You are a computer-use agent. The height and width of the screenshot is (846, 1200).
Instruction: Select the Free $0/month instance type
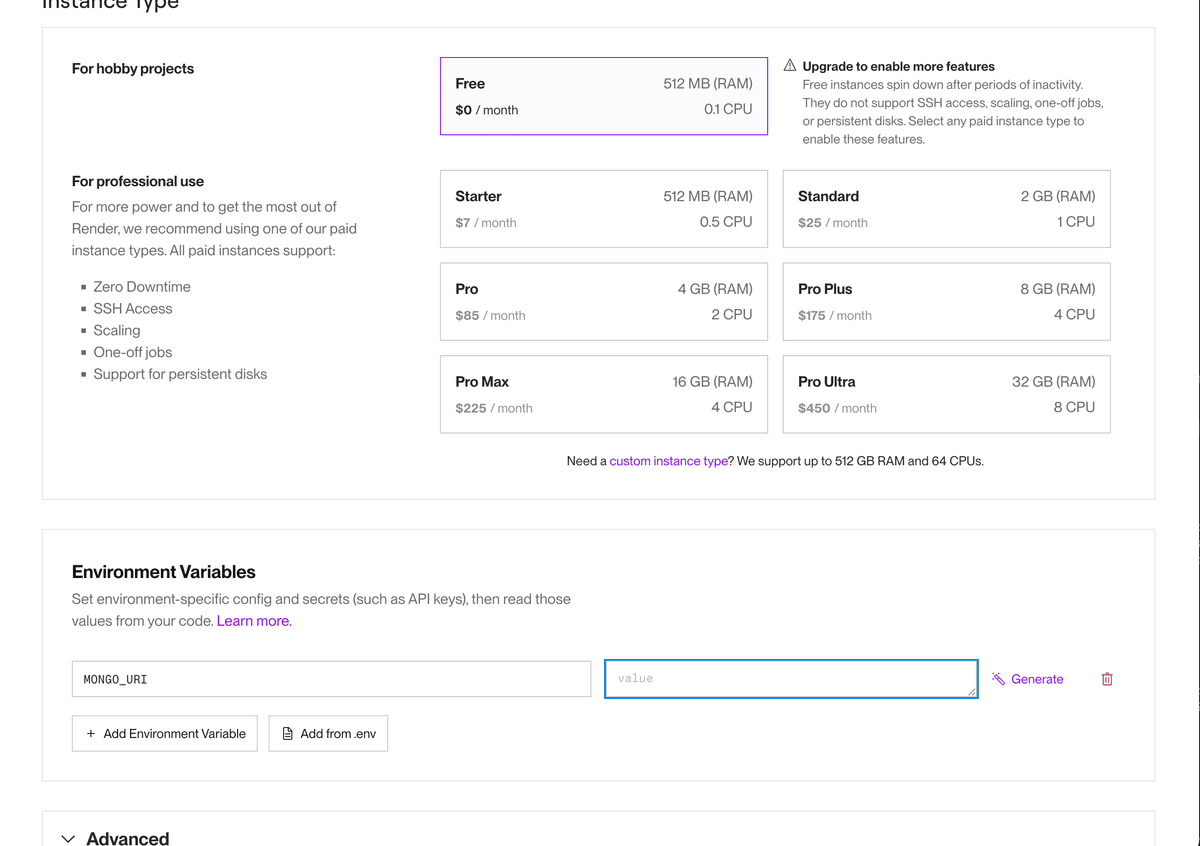(603, 96)
